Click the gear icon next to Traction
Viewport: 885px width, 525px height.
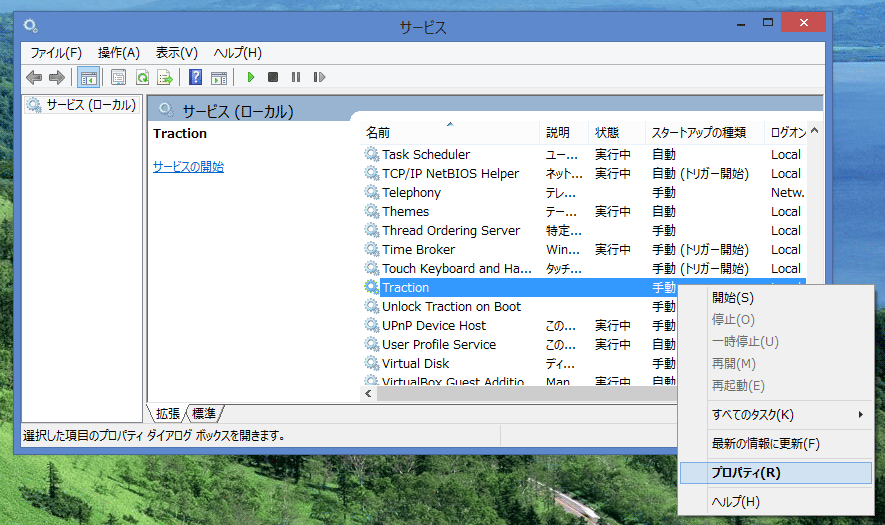click(x=371, y=287)
